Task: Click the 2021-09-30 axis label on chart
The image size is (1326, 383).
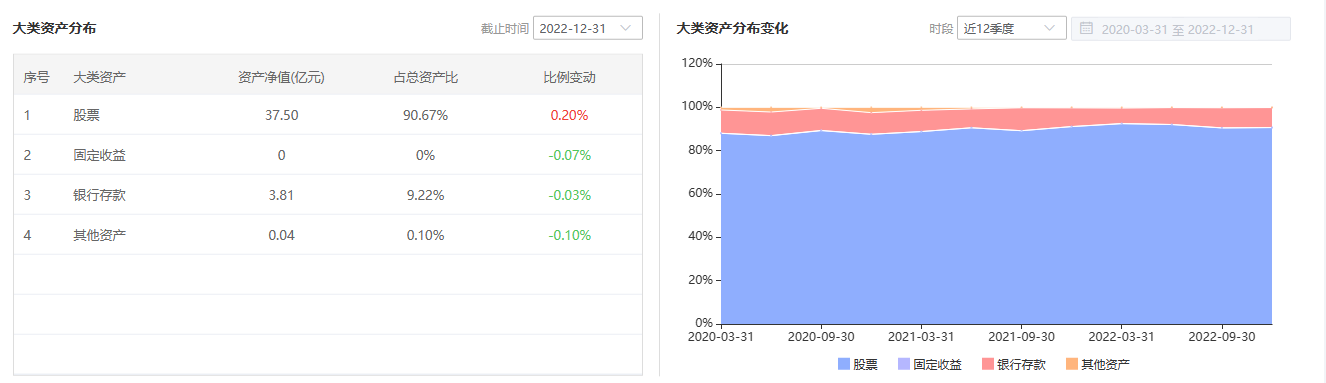Action: pos(1021,337)
